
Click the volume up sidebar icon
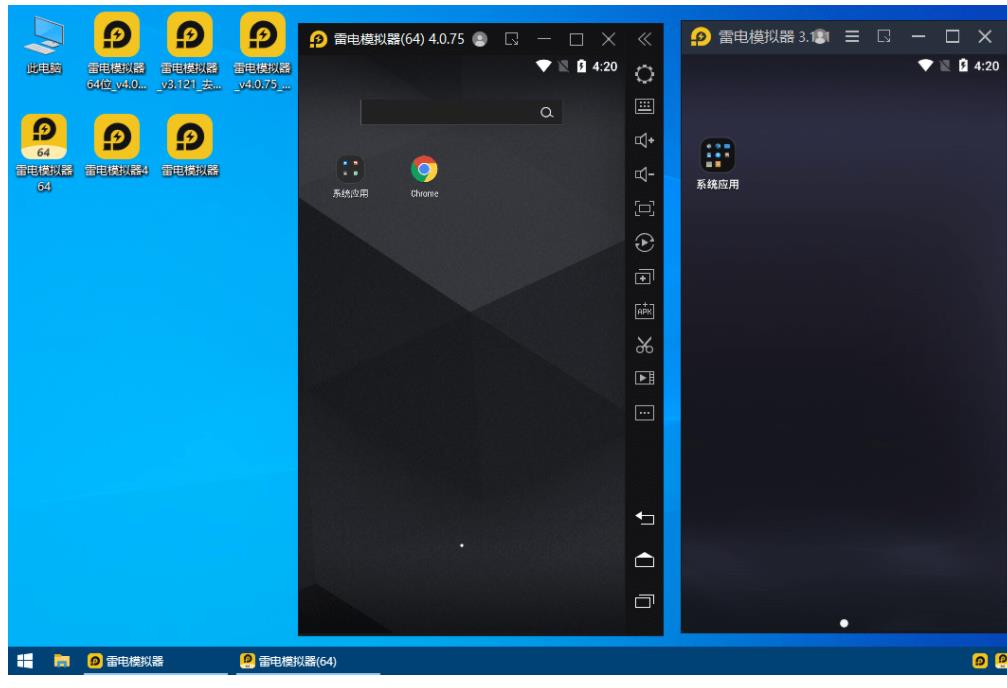click(644, 140)
